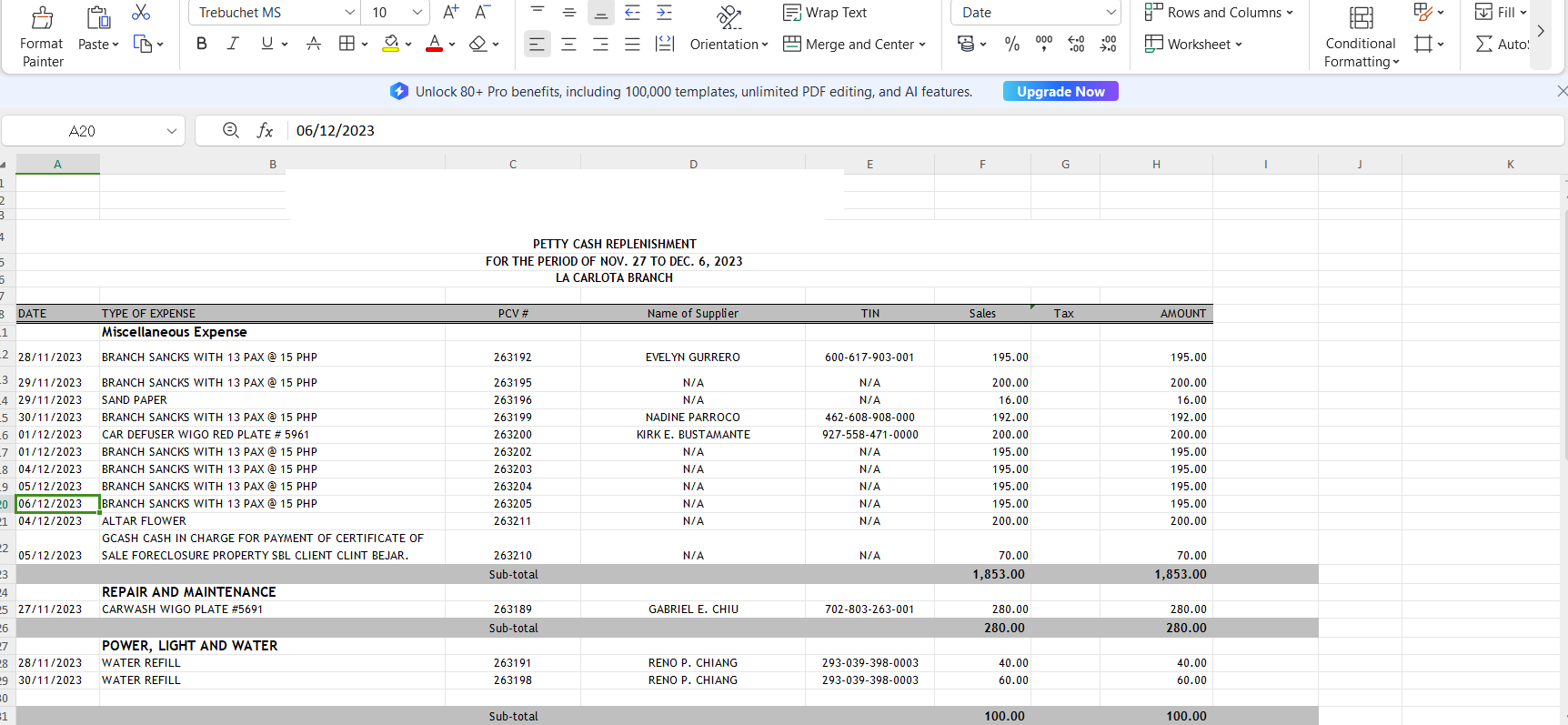The width and height of the screenshot is (1568, 725).
Task: Increase indent of cell contents
Action: pos(665,13)
